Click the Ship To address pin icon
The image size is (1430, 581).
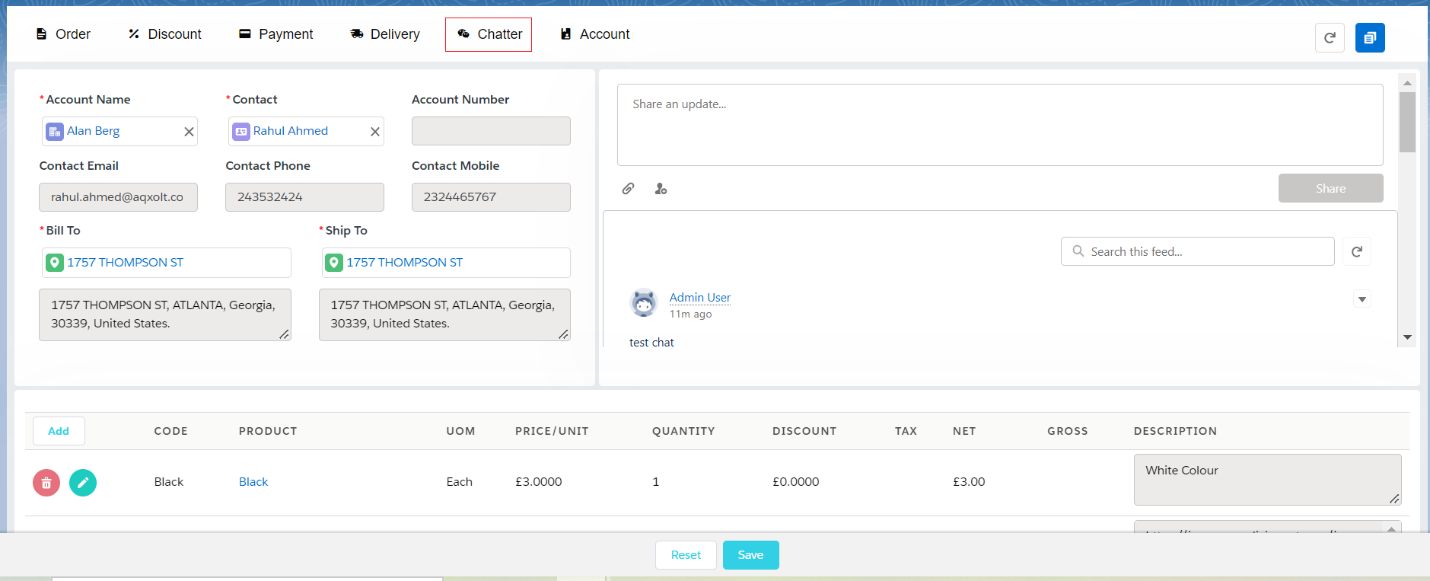click(334, 263)
